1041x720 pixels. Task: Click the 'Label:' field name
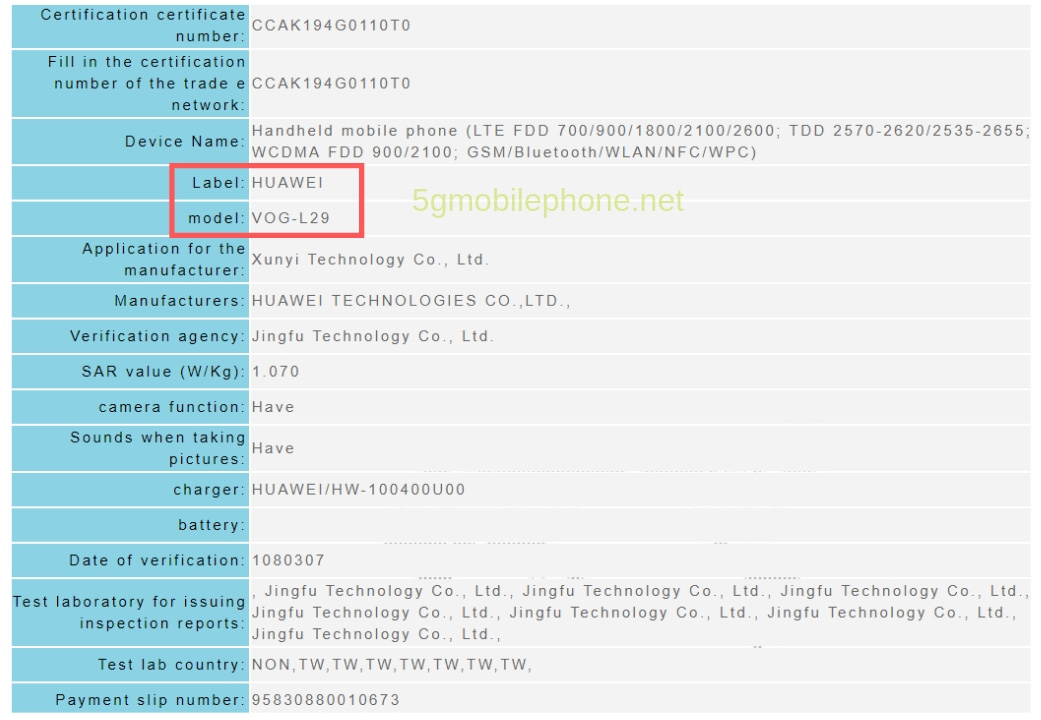coord(218,183)
